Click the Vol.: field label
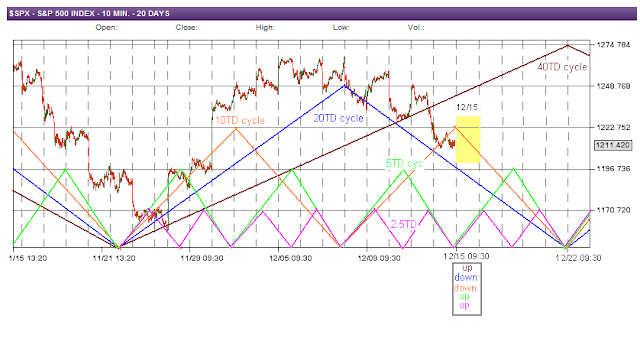Viewport: 640px width, 364px height. click(416, 28)
